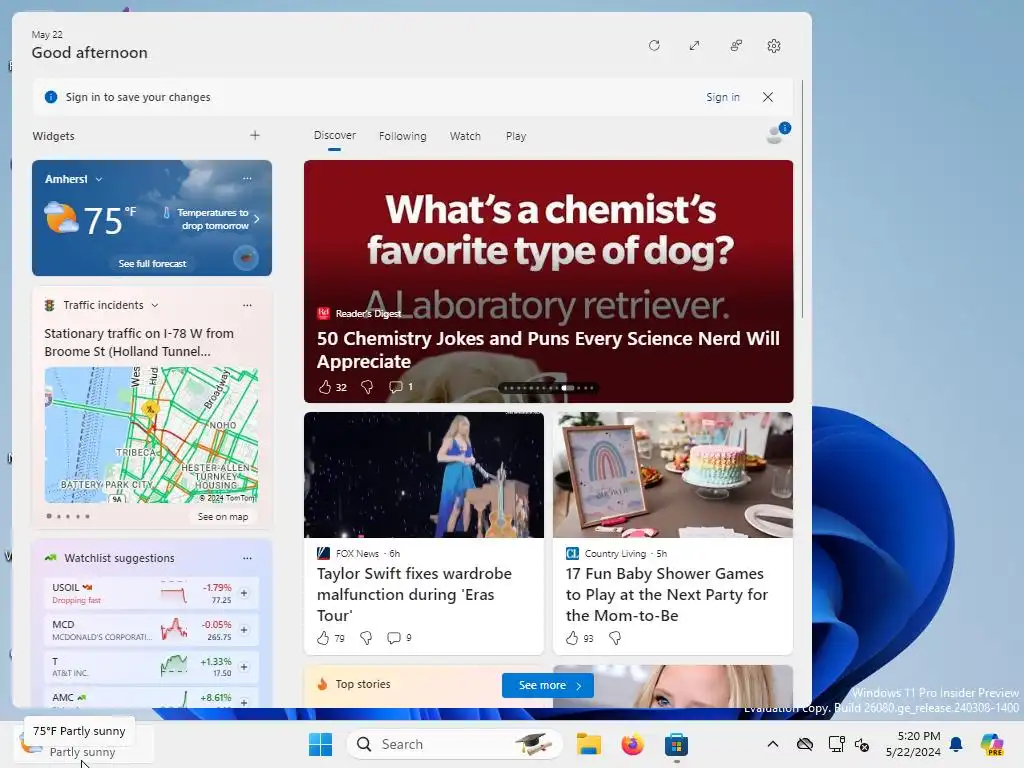
Task: Open Traffic incidents more options menu
Action: [x=247, y=305]
